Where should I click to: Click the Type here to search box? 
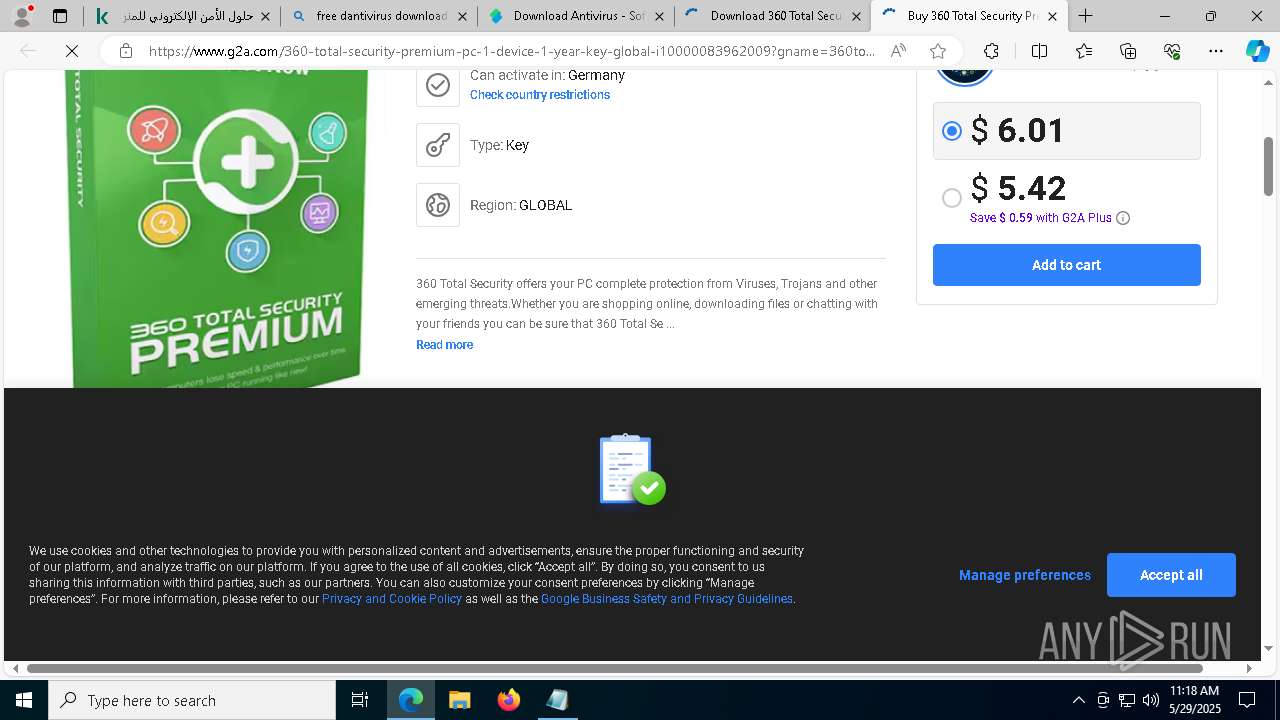coord(192,700)
